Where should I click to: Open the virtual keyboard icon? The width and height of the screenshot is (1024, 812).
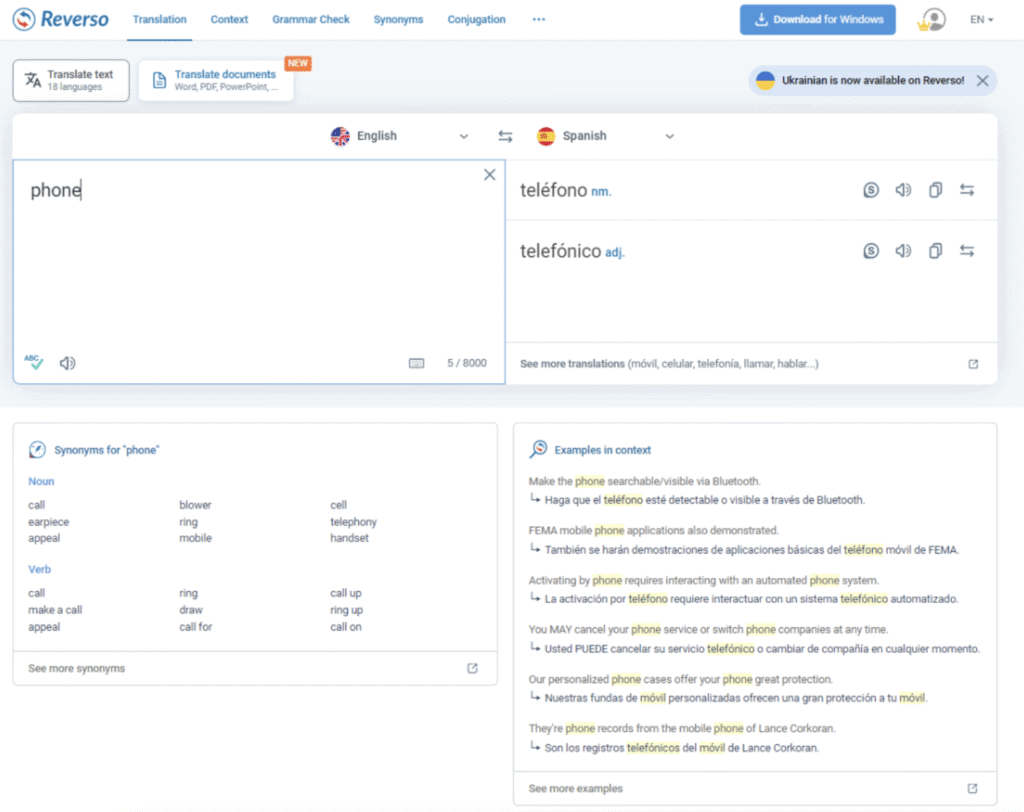[416, 363]
